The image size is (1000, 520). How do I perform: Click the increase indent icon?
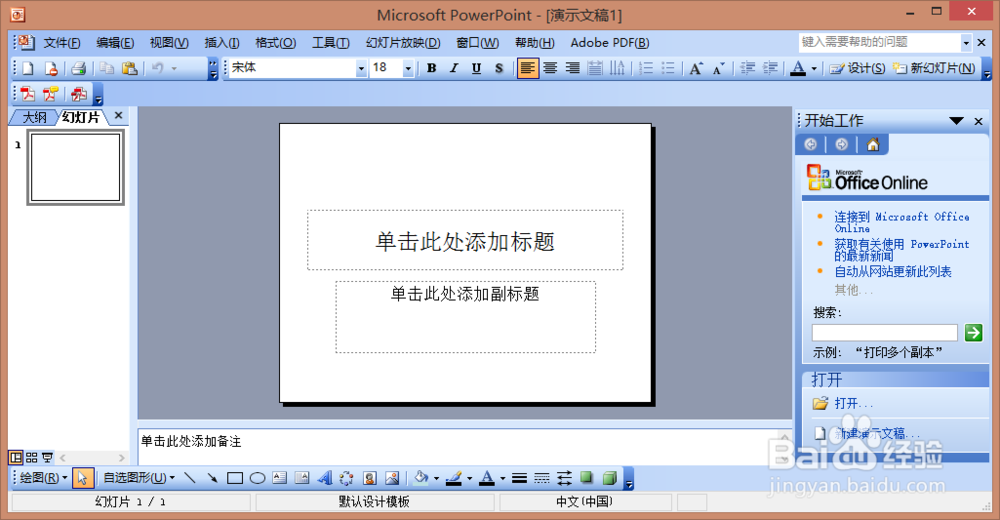pyautogui.click(x=770, y=68)
